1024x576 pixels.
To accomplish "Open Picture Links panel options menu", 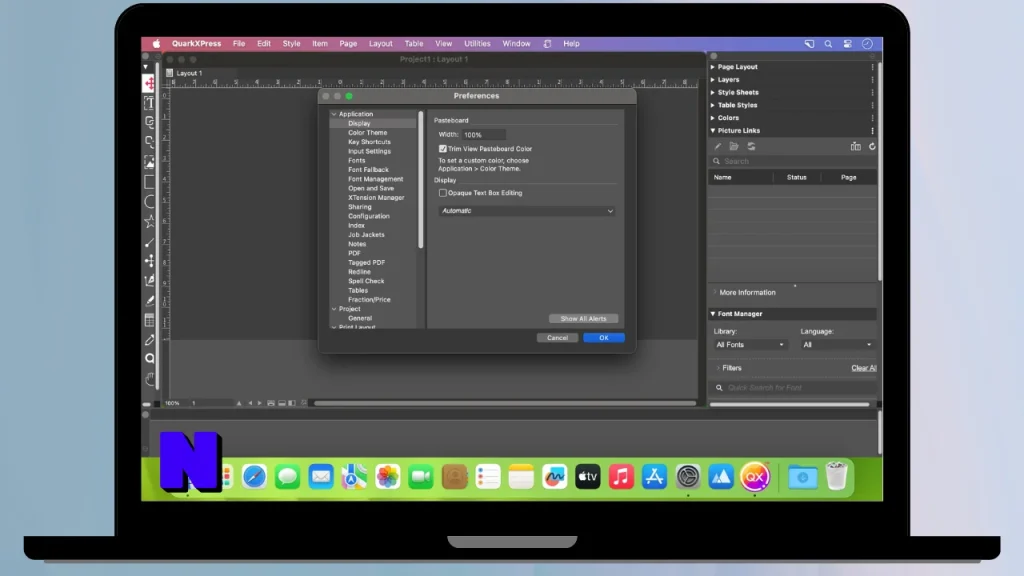I will (x=872, y=131).
